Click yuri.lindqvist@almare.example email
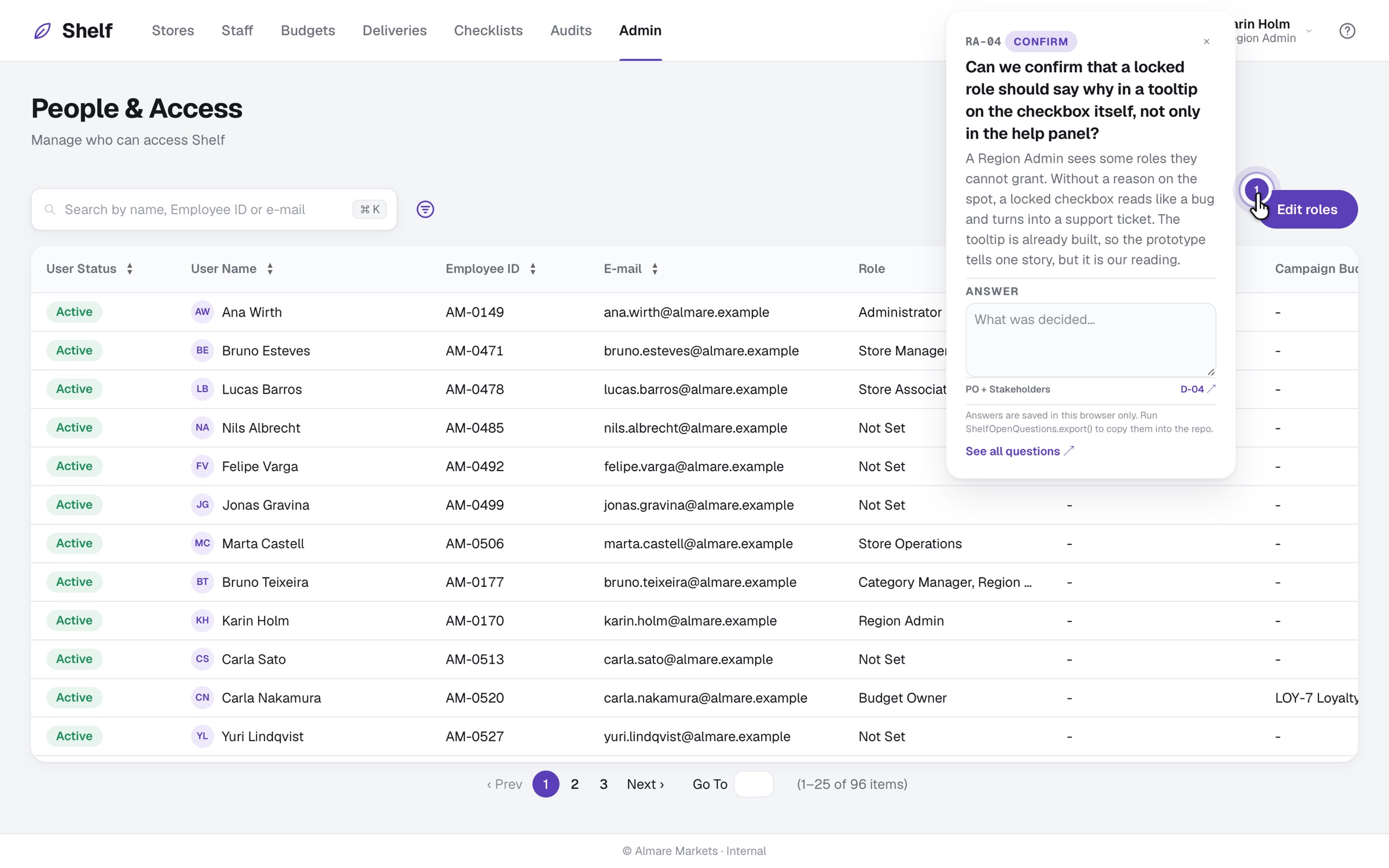The height and width of the screenshot is (868, 1389). click(697, 736)
